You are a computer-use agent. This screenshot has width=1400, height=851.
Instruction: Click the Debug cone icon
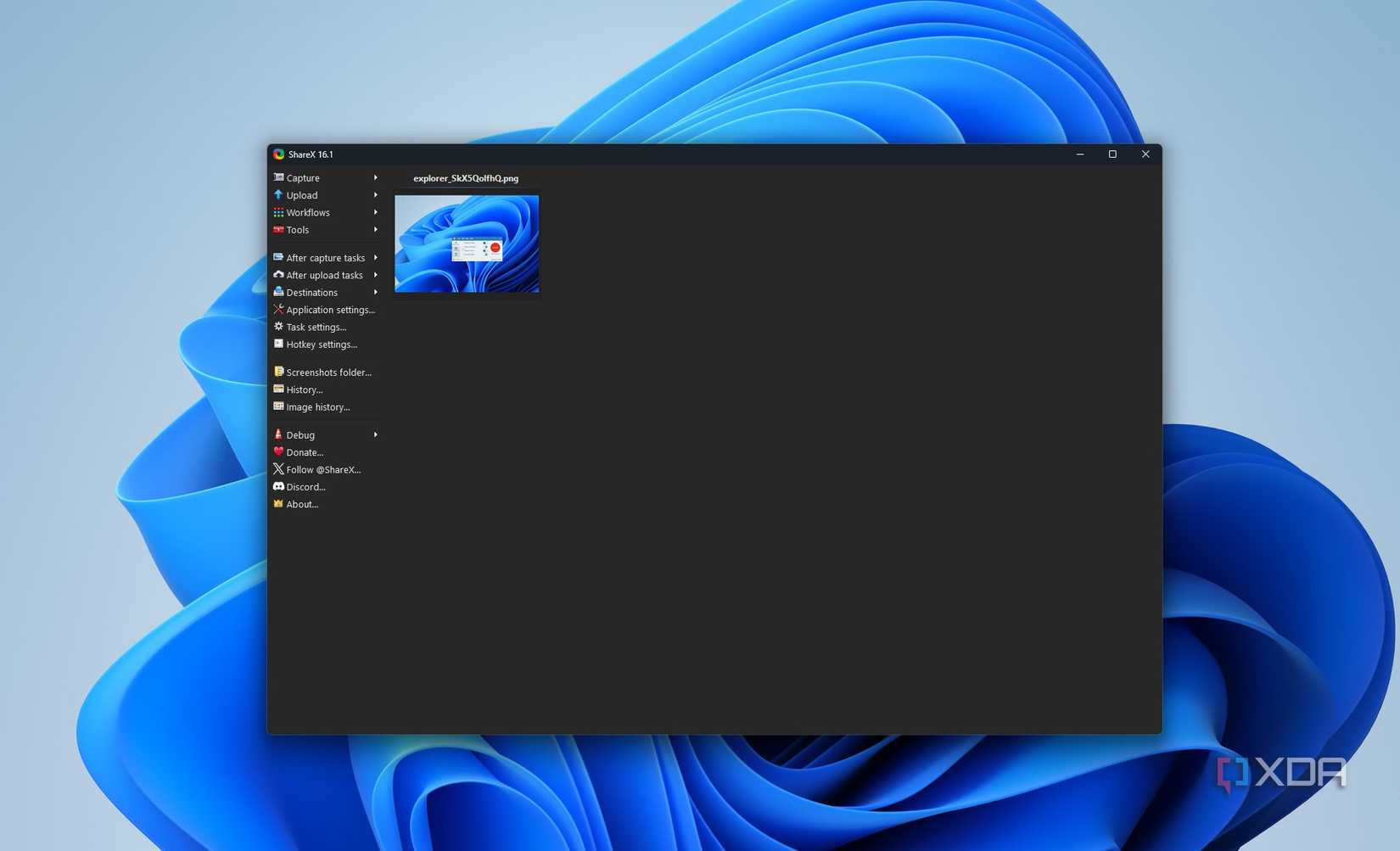[x=278, y=434]
